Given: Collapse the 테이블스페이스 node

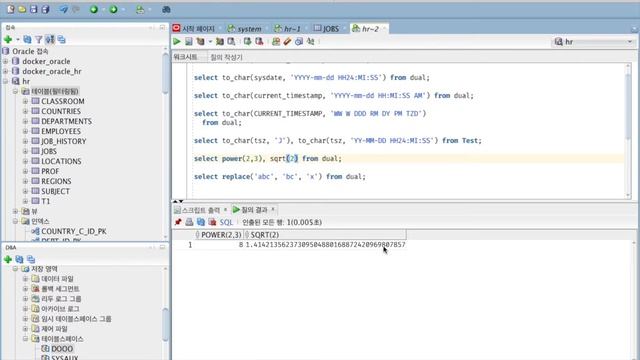Looking at the screenshot, I should [25, 339].
